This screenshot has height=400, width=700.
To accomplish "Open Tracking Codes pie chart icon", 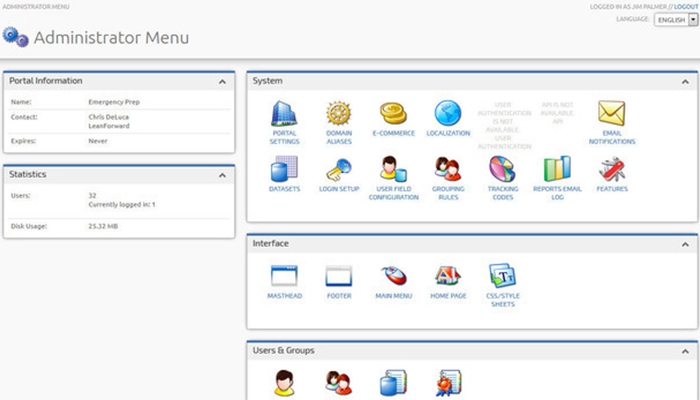I will (x=502, y=169).
